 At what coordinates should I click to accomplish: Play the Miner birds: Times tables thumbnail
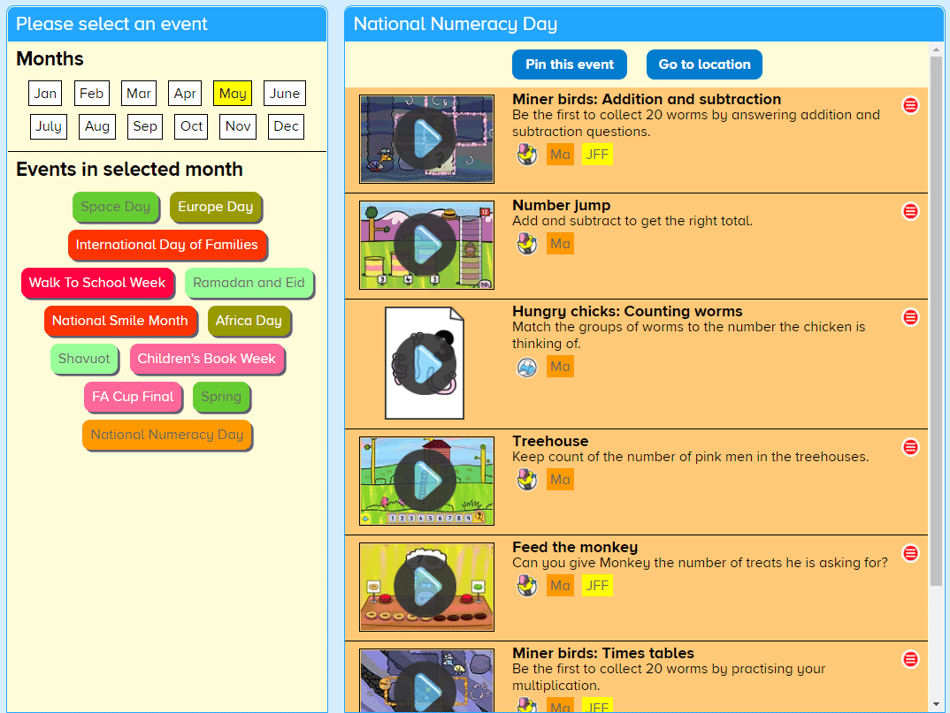click(427, 681)
